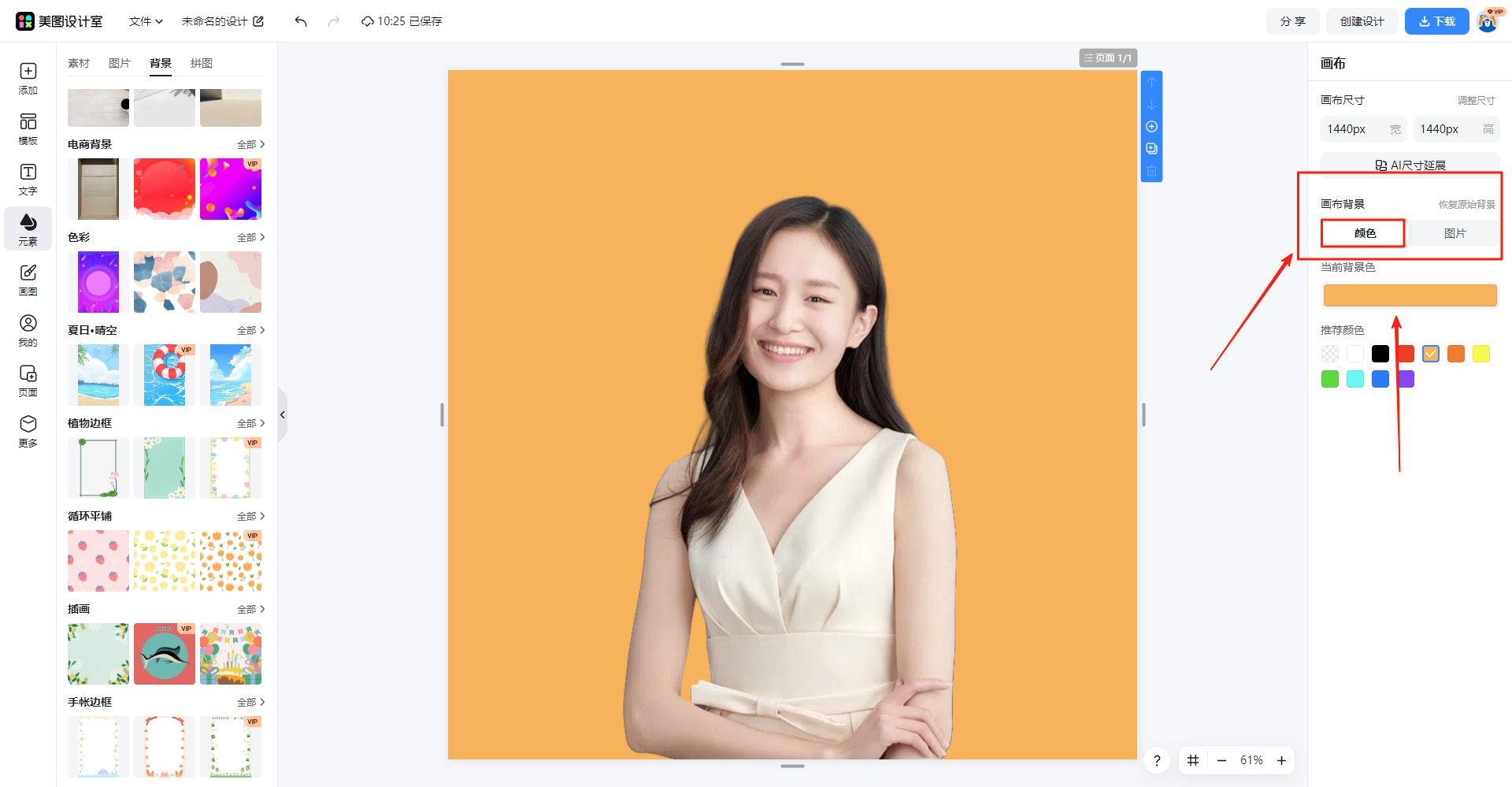Screen dimensions: 1512x787
Task: Open user avatar profile
Action: (1488, 21)
